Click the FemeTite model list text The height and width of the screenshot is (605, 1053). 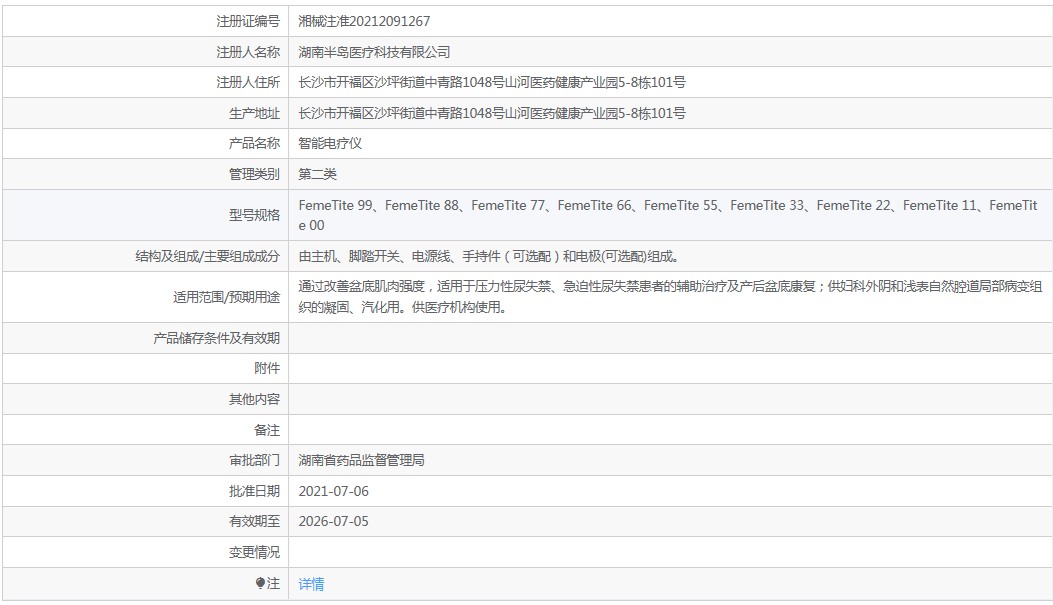[668, 216]
